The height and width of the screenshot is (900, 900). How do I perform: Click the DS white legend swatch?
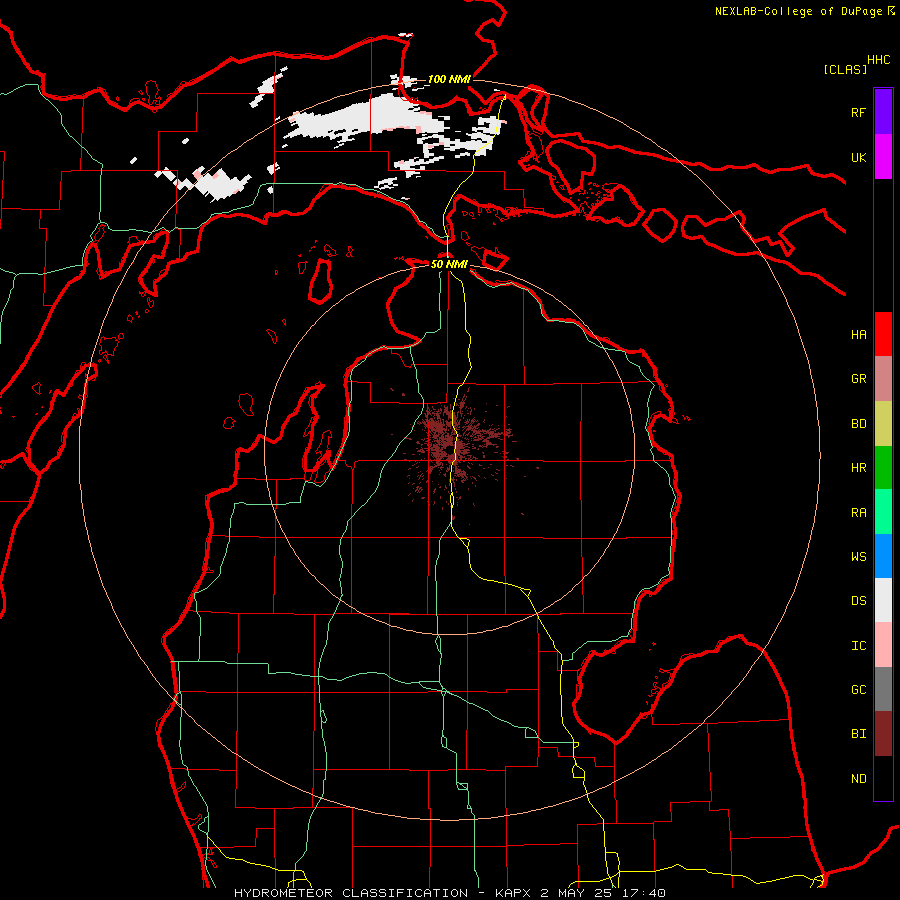coord(883,600)
